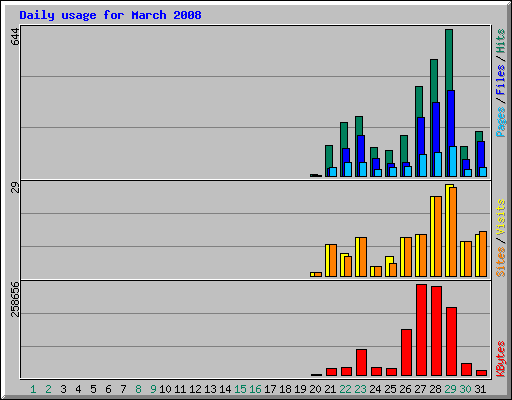Screen dimensions: 512x400
Task: Click the red KBytes bar for day 28
Action: pos(436,331)
